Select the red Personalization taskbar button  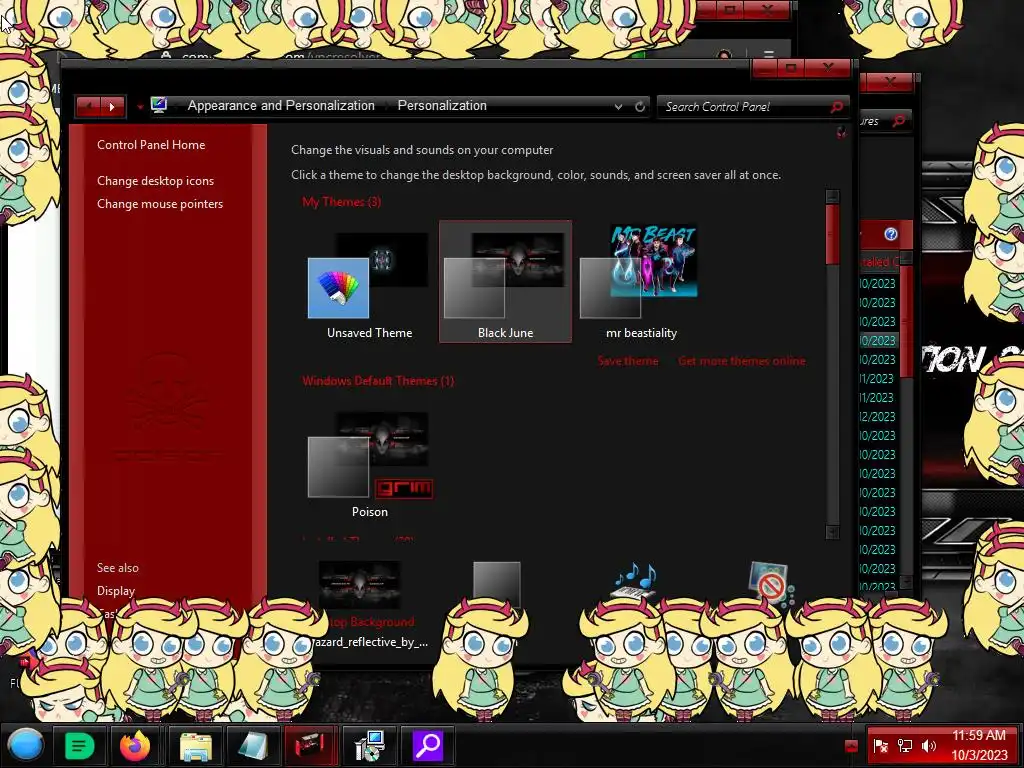[310, 745]
